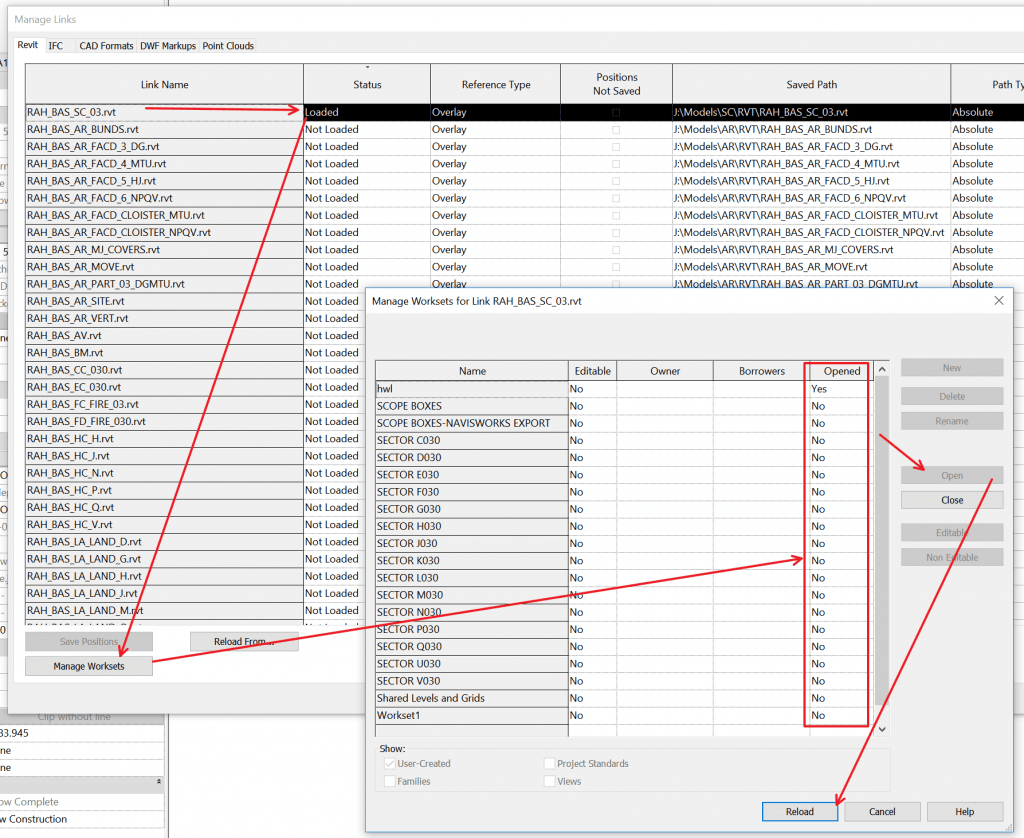View the Point Clouds tab
The width and height of the screenshot is (1024, 838).
[x=228, y=45]
